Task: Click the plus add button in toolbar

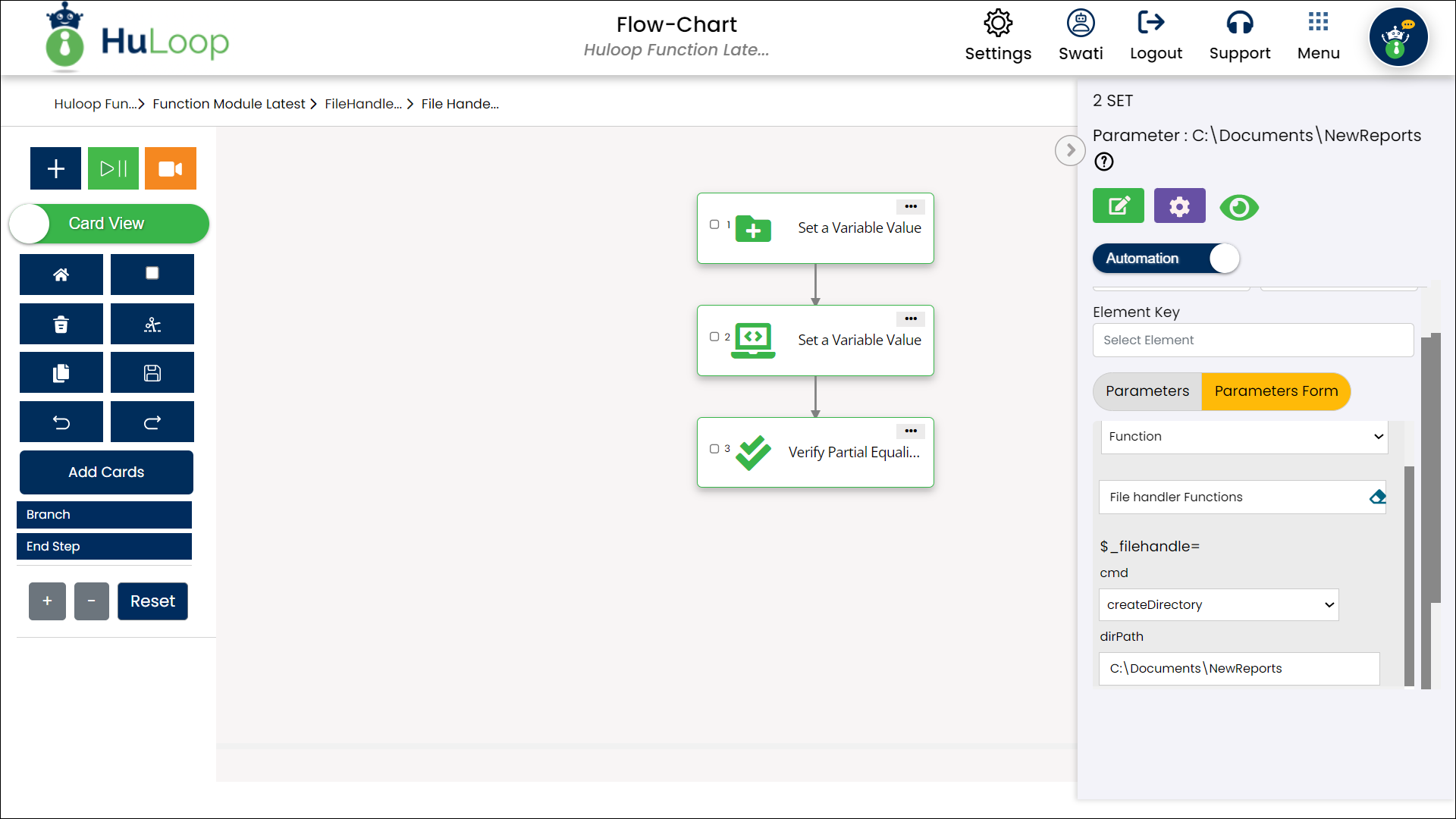Action: [55, 168]
